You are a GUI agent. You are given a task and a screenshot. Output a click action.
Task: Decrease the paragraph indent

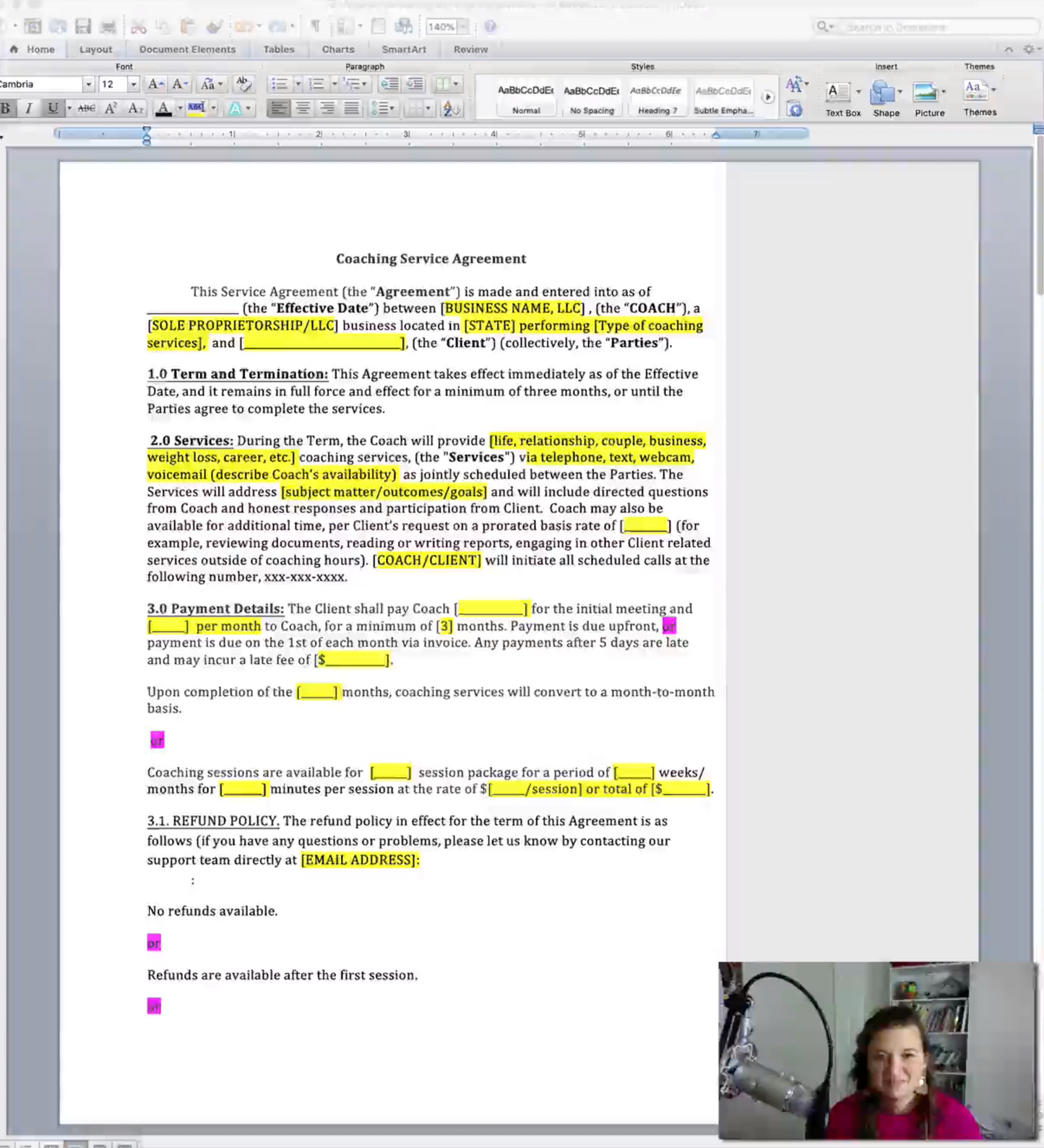click(x=389, y=84)
